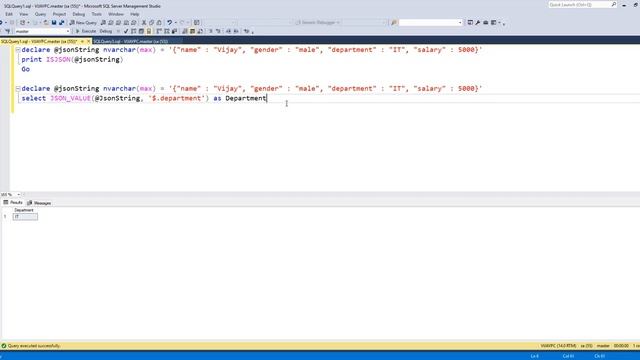Toggle Include Live Query Statistics icon
Screen dimensions: 640x360
[167, 31]
